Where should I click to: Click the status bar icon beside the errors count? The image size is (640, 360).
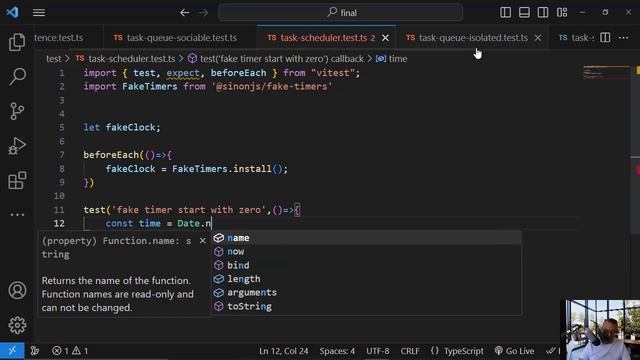(35, 351)
